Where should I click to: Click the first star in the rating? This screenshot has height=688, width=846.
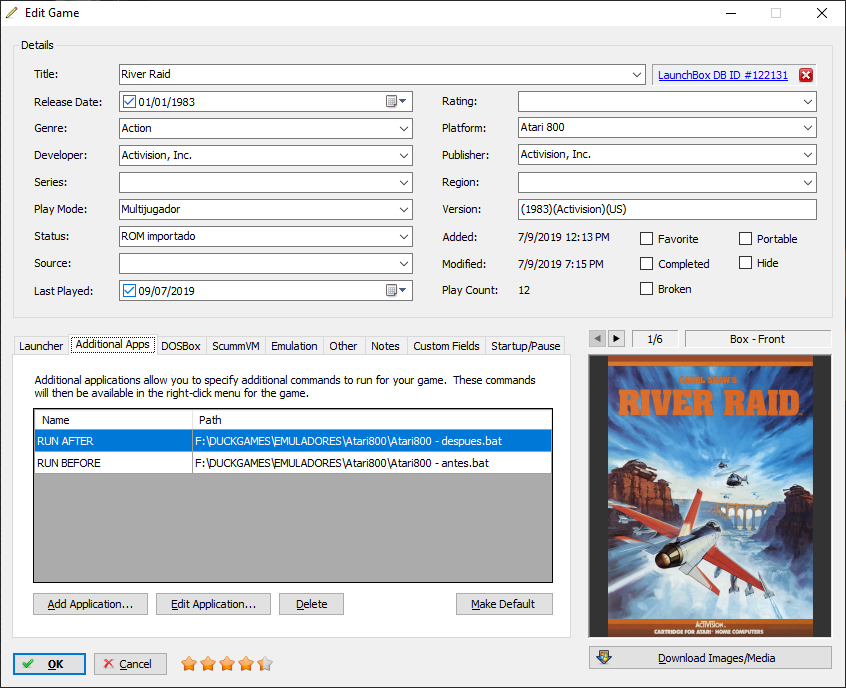pyautogui.click(x=189, y=664)
